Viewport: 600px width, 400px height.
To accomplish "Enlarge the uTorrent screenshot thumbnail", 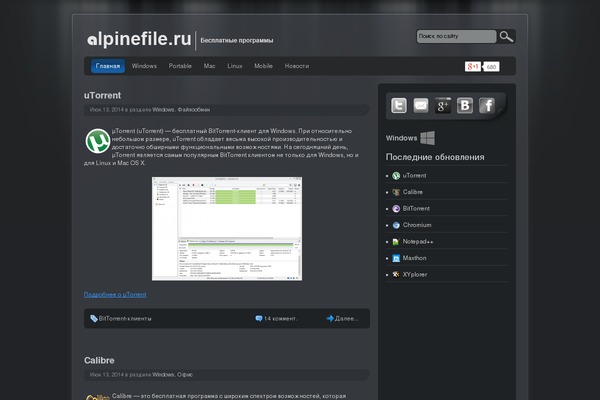I will point(227,229).
